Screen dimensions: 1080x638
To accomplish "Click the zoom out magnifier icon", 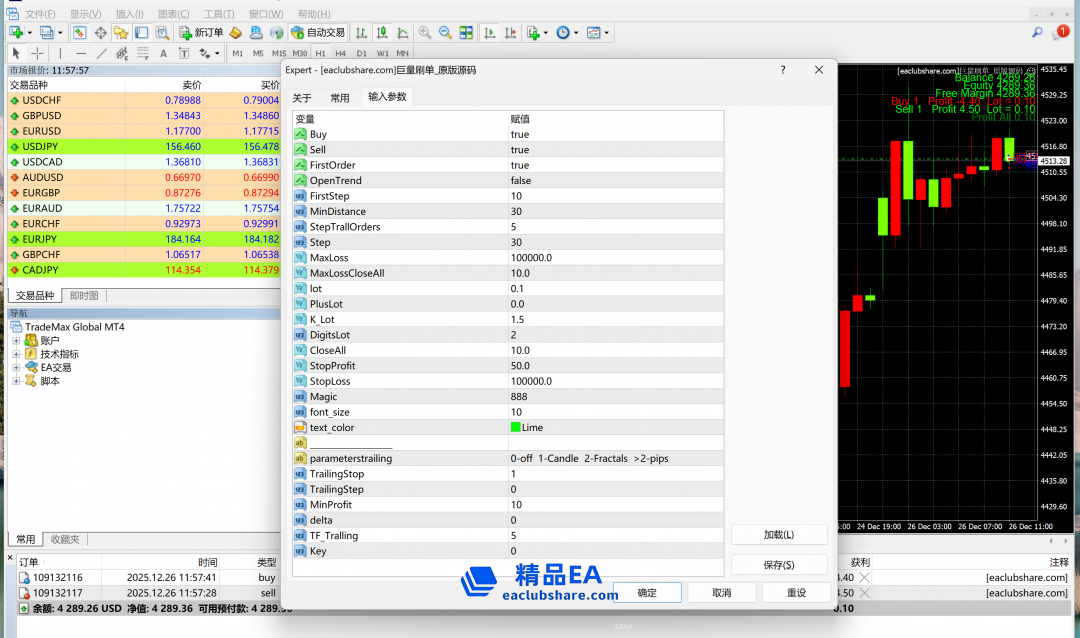I will 445,32.
